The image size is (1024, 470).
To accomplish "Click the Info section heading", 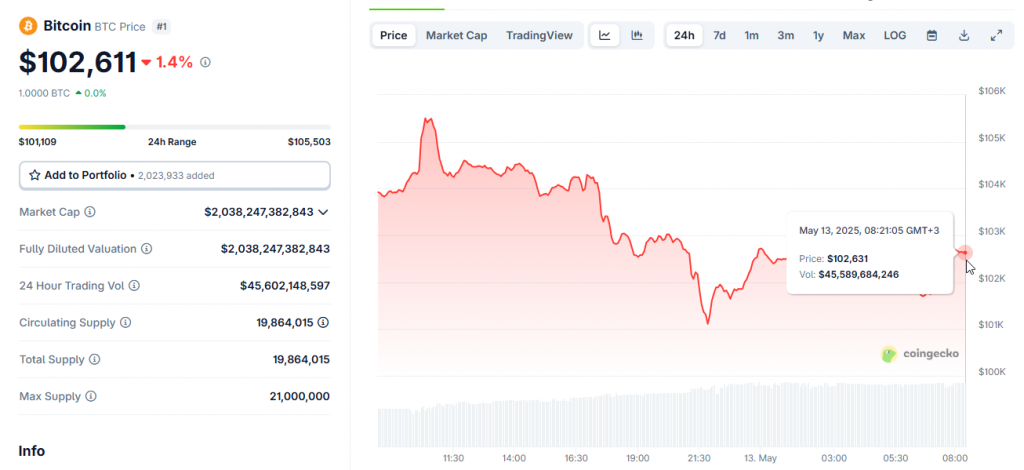I will pyautogui.click(x=31, y=451).
